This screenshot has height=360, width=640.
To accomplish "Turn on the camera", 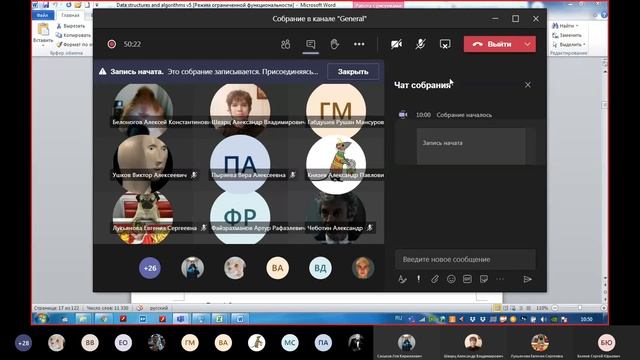I will [396, 44].
